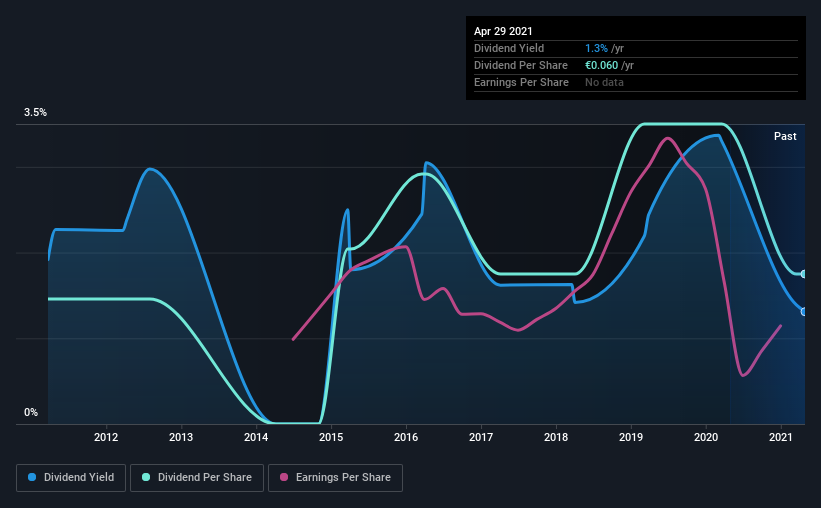
Task: Click the 2020 x-axis label
Action: [x=706, y=437]
